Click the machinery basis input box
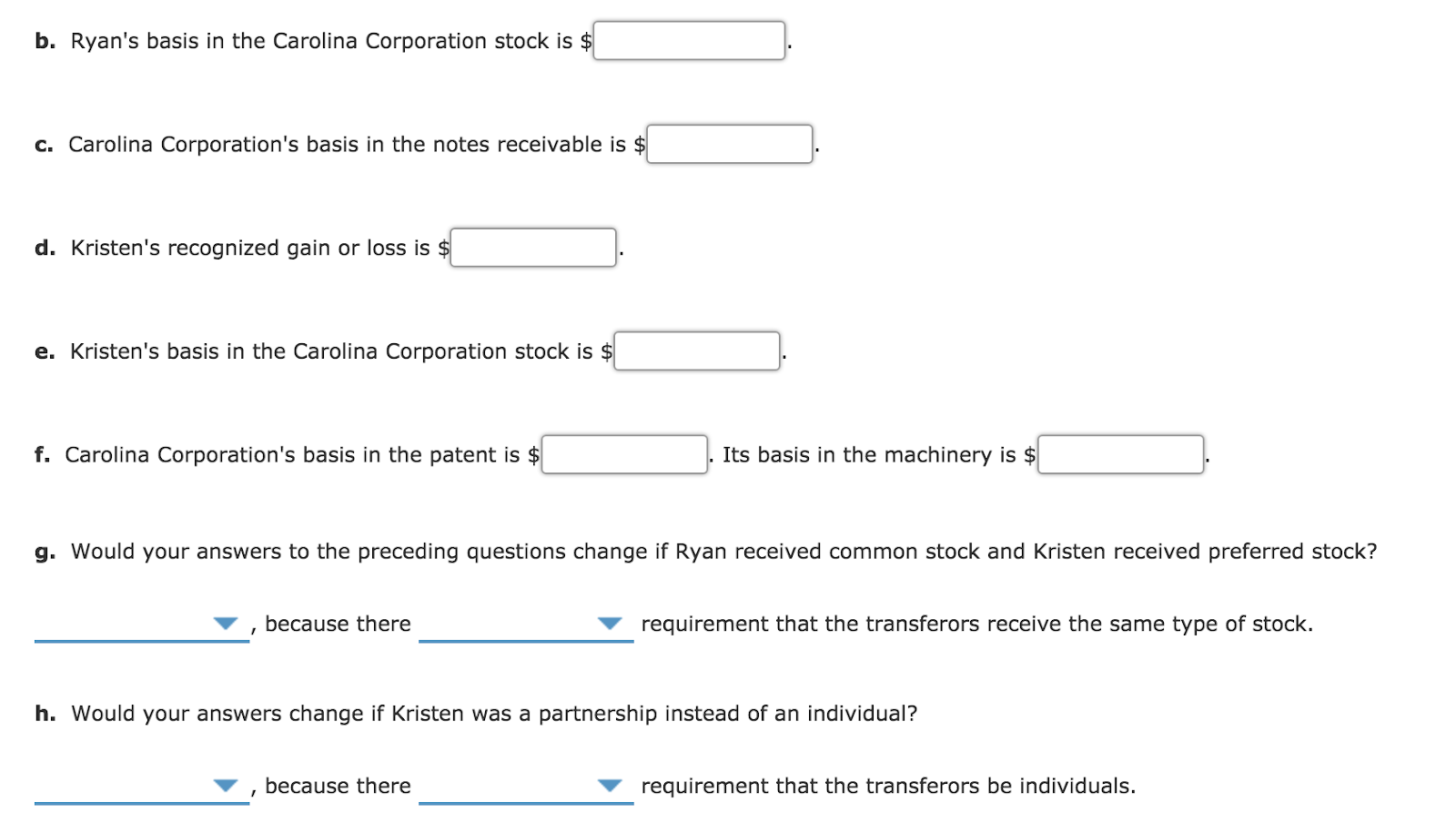Viewport: 1456px width, 833px height. (x=1121, y=454)
